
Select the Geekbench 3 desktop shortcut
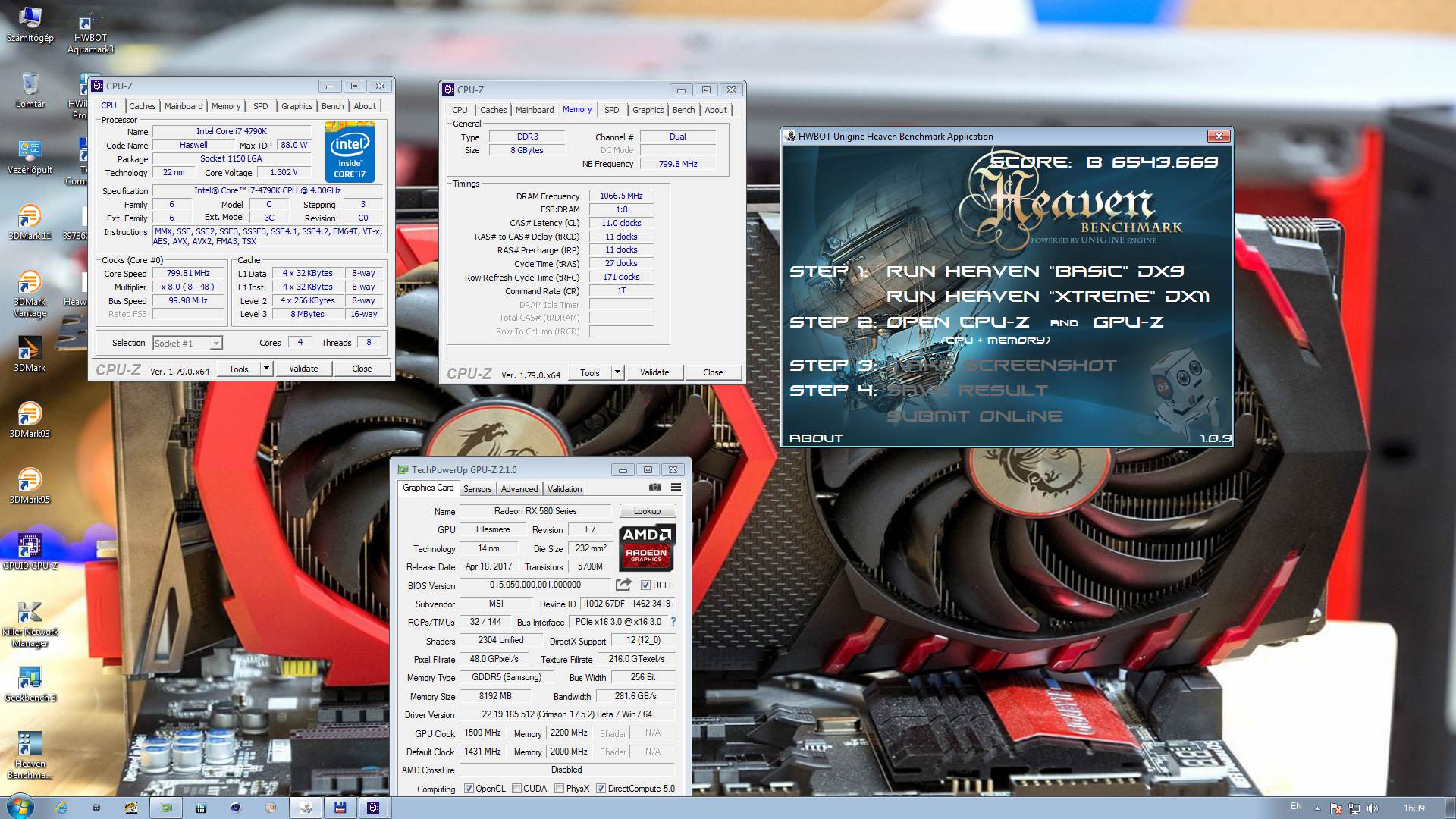(x=30, y=684)
